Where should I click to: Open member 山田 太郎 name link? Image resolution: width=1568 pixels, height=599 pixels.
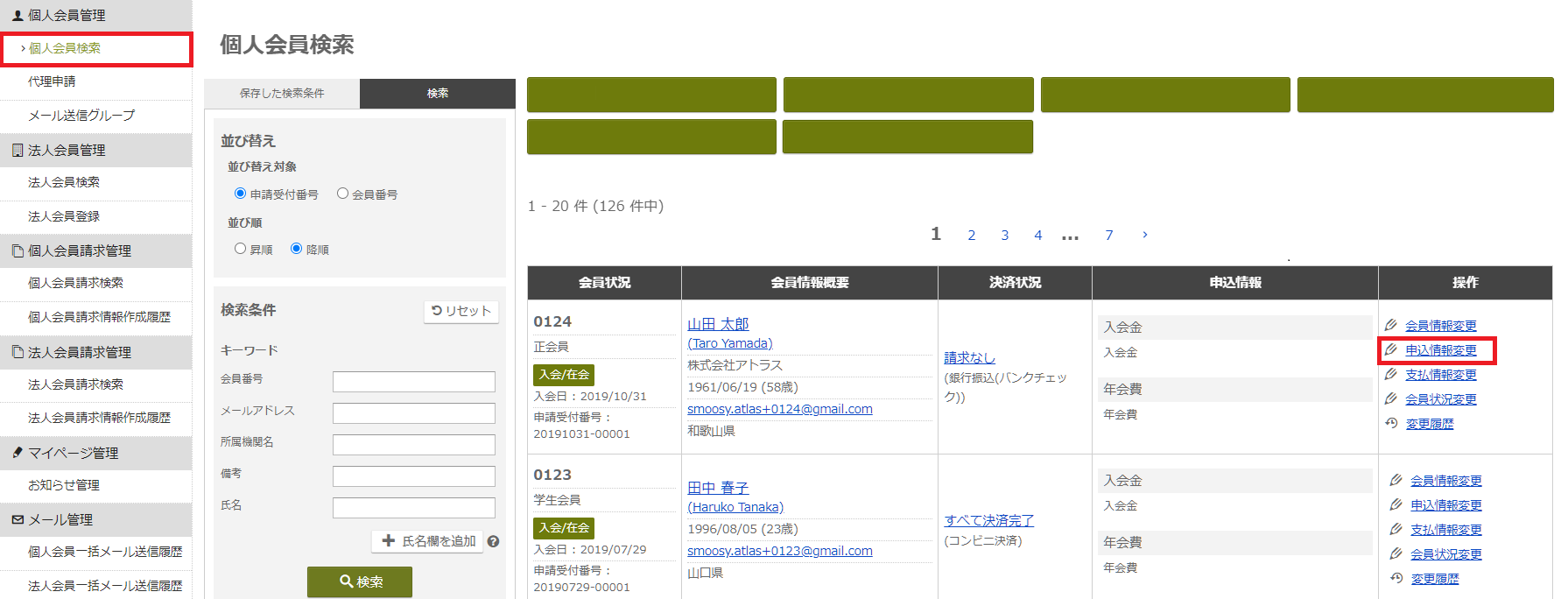tap(718, 324)
